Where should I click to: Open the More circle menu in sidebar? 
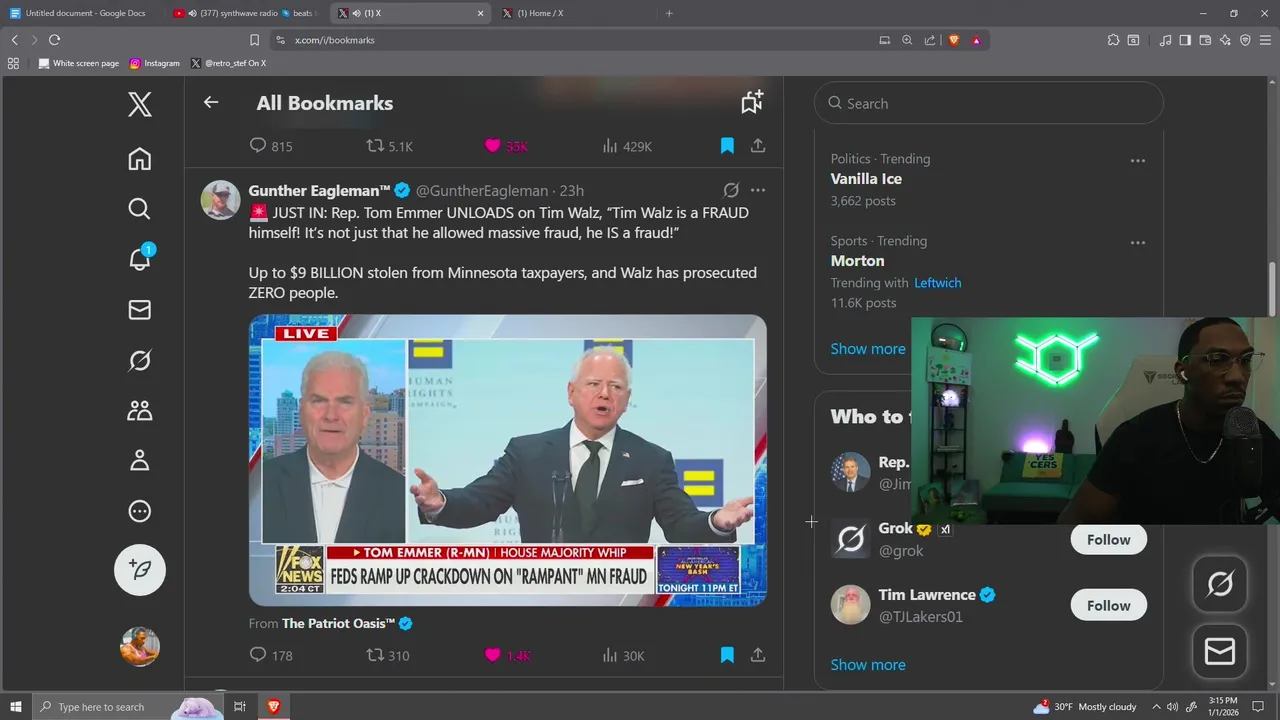pyautogui.click(x=140, y=511)
